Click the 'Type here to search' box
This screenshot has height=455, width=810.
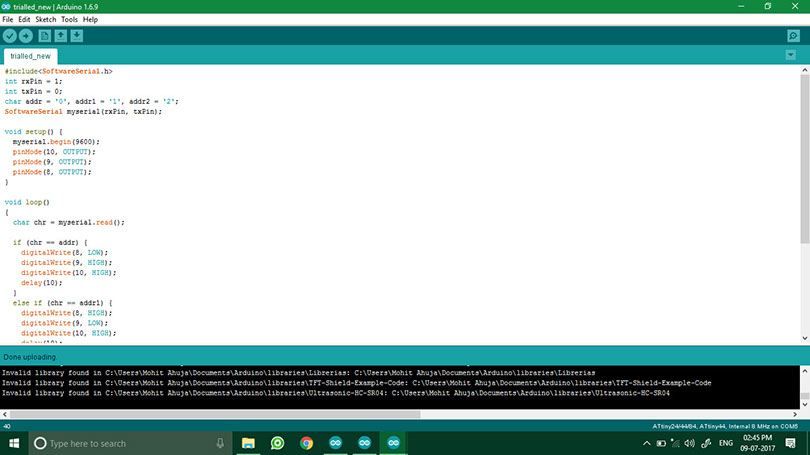click(129, 444)
